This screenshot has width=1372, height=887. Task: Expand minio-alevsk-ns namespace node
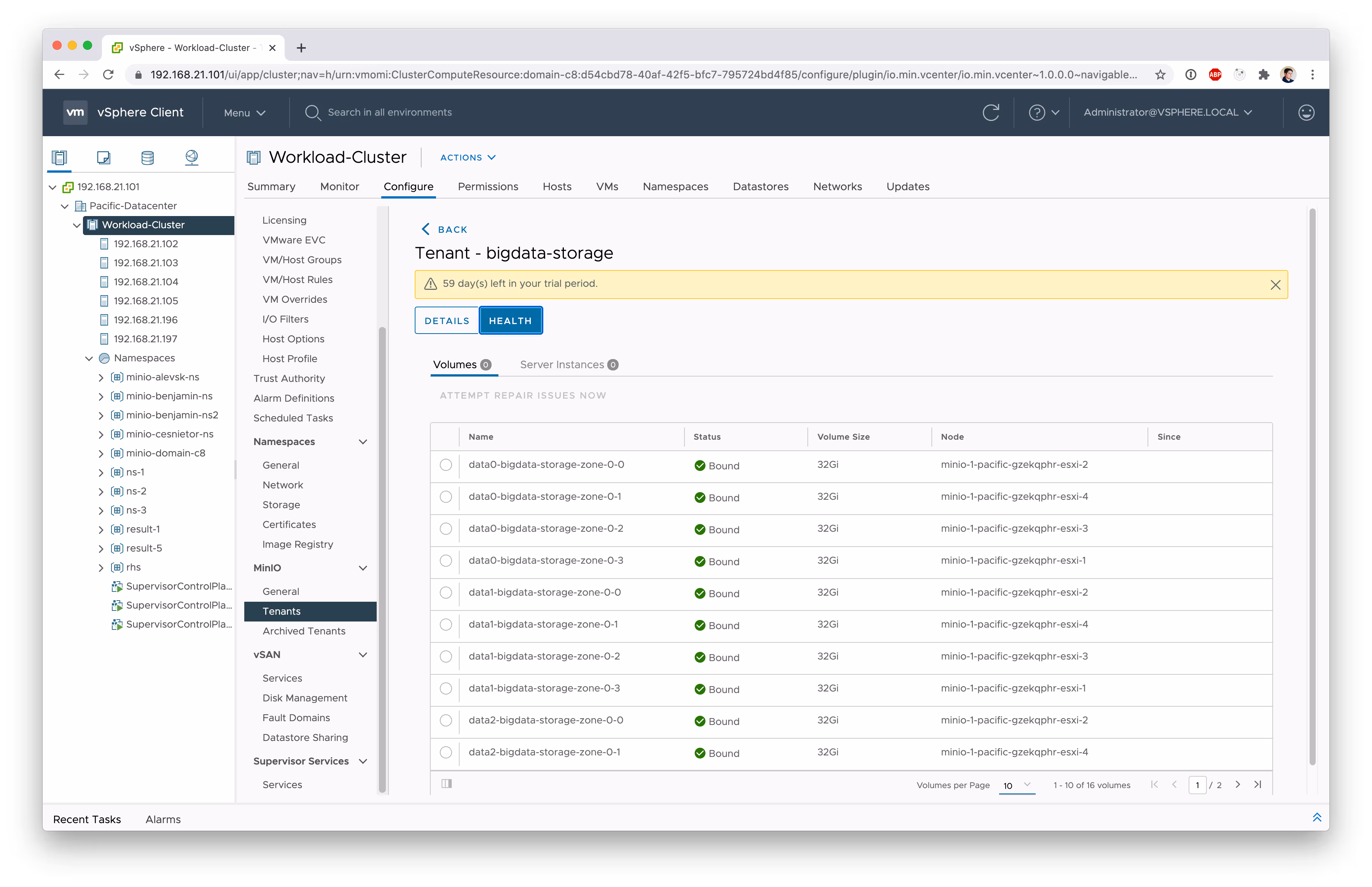(x=101, y=377)
